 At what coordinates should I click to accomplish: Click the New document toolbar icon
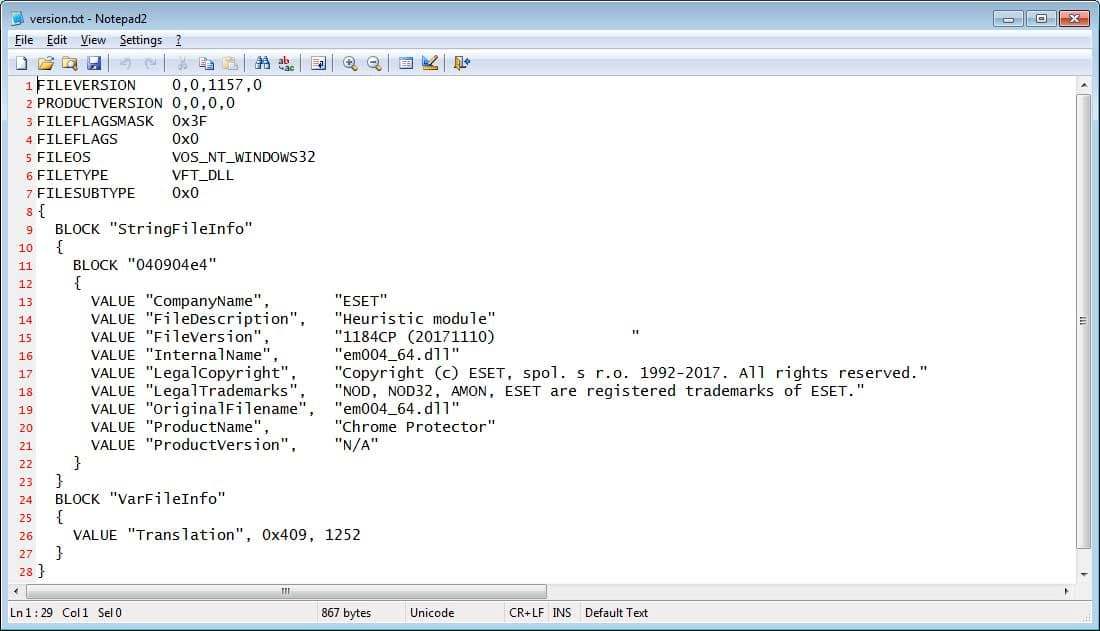[x=22, y=63]
